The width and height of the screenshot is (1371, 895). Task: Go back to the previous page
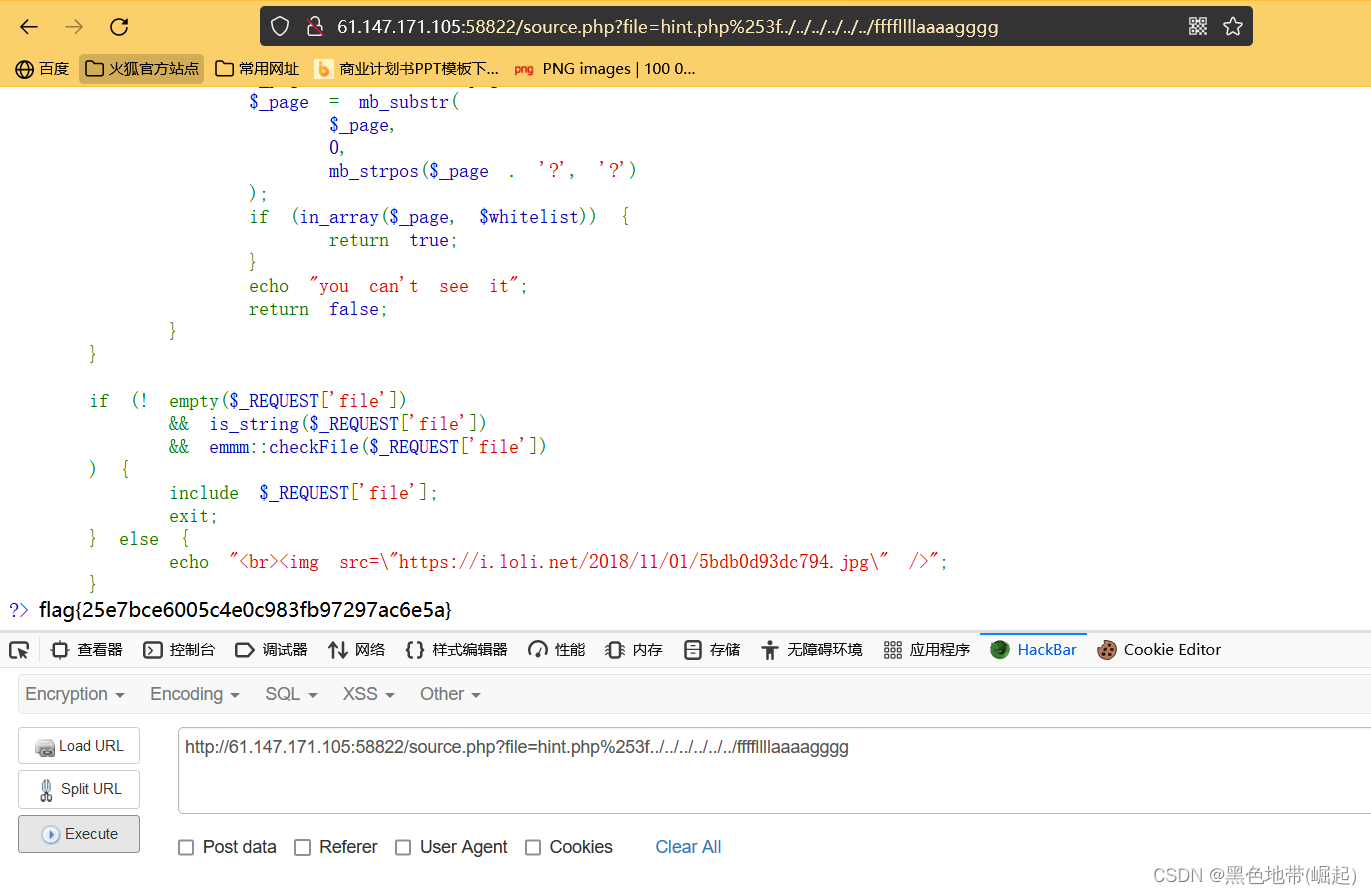(29, 27)
